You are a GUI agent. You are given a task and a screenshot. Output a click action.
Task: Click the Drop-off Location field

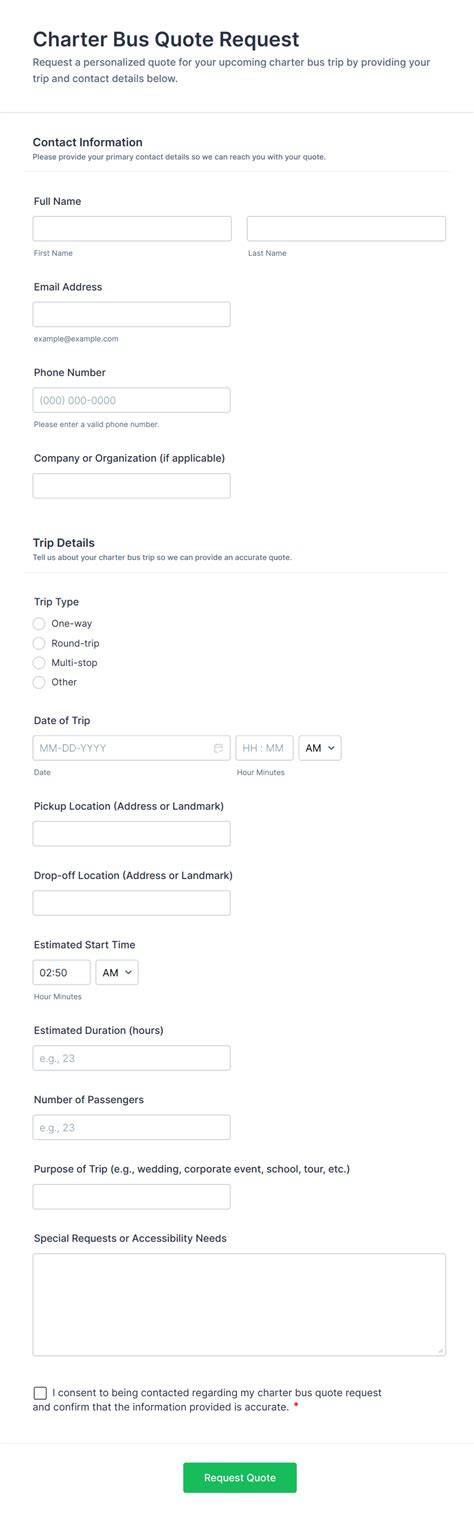tap(132, 903)
